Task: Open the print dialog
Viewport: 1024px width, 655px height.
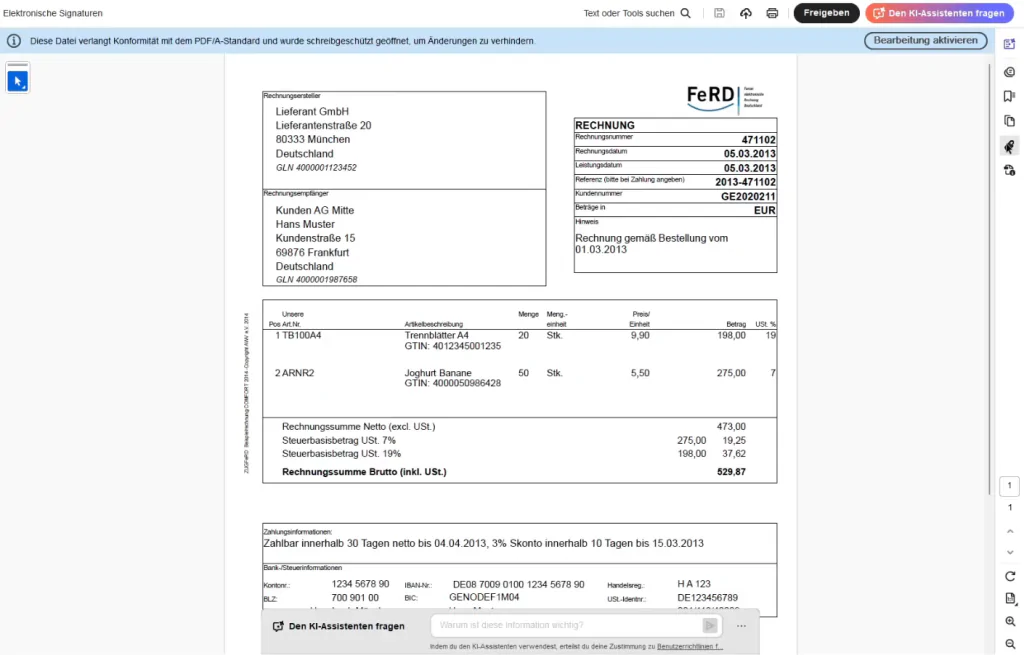Action: [772, 13]
